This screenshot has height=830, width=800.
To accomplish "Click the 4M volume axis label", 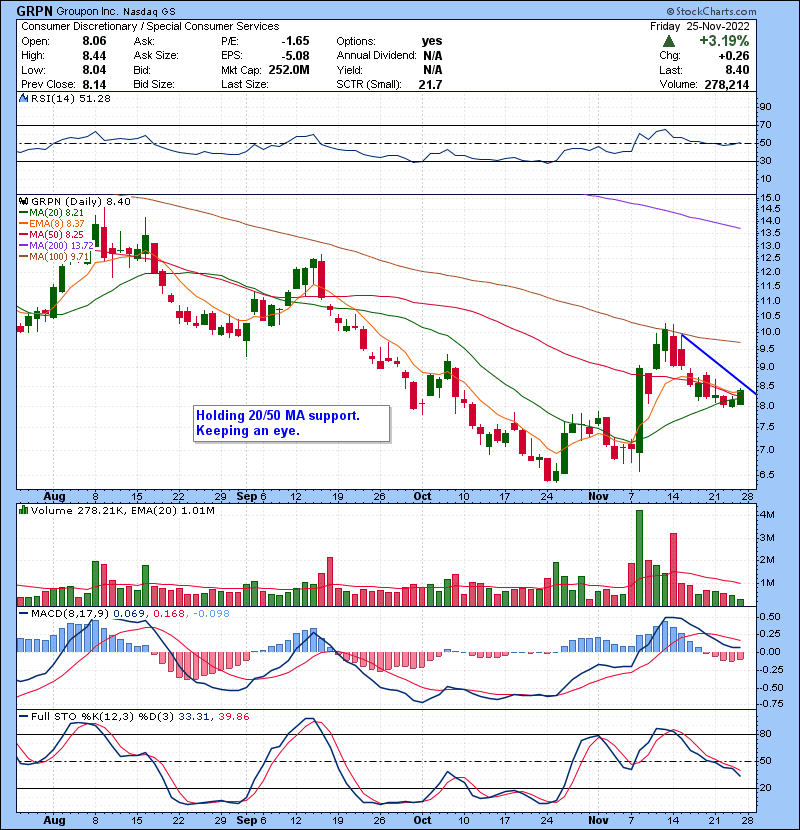I will point(767,515).
